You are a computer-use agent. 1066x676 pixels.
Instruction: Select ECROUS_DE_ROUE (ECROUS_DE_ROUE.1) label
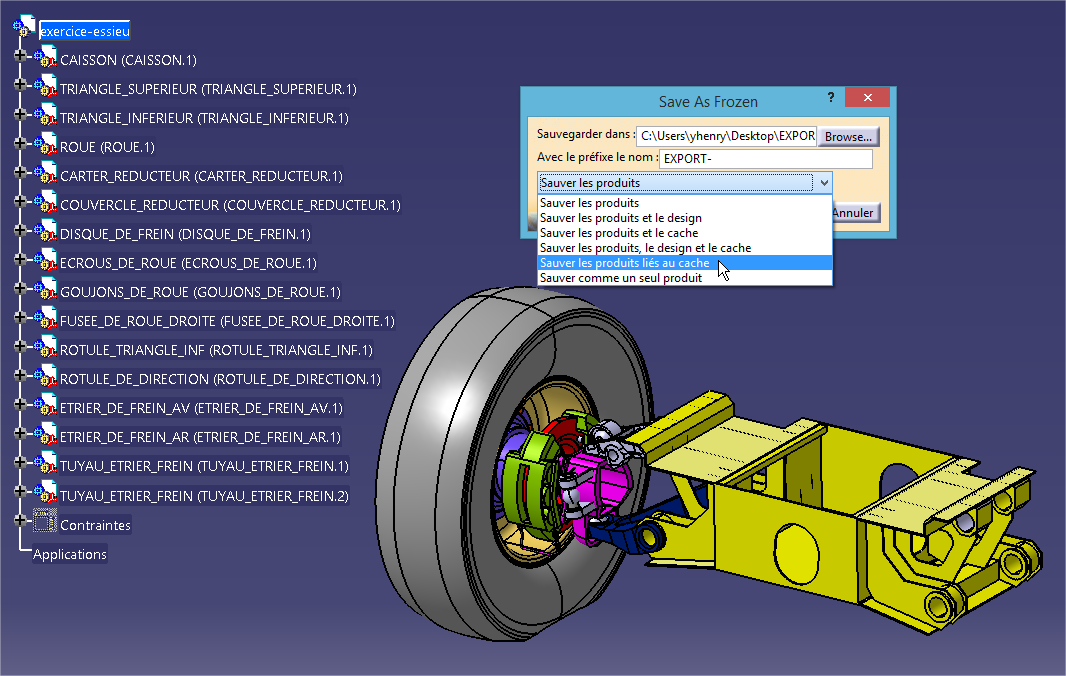(188, 263)
